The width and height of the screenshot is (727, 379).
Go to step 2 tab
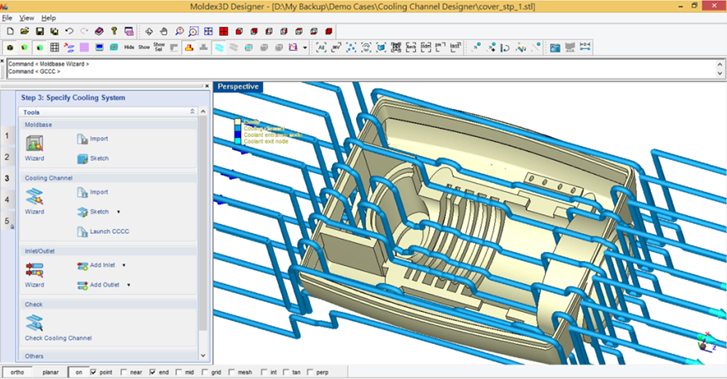pos(7,157)
